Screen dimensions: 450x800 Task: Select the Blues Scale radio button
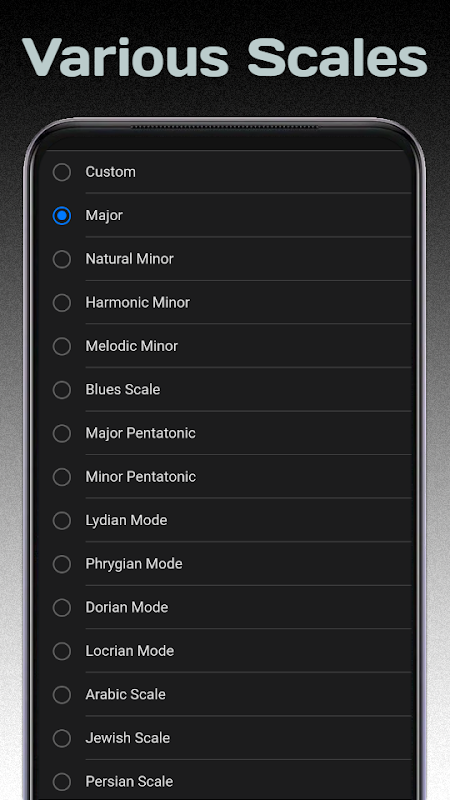tap(62, 390)
